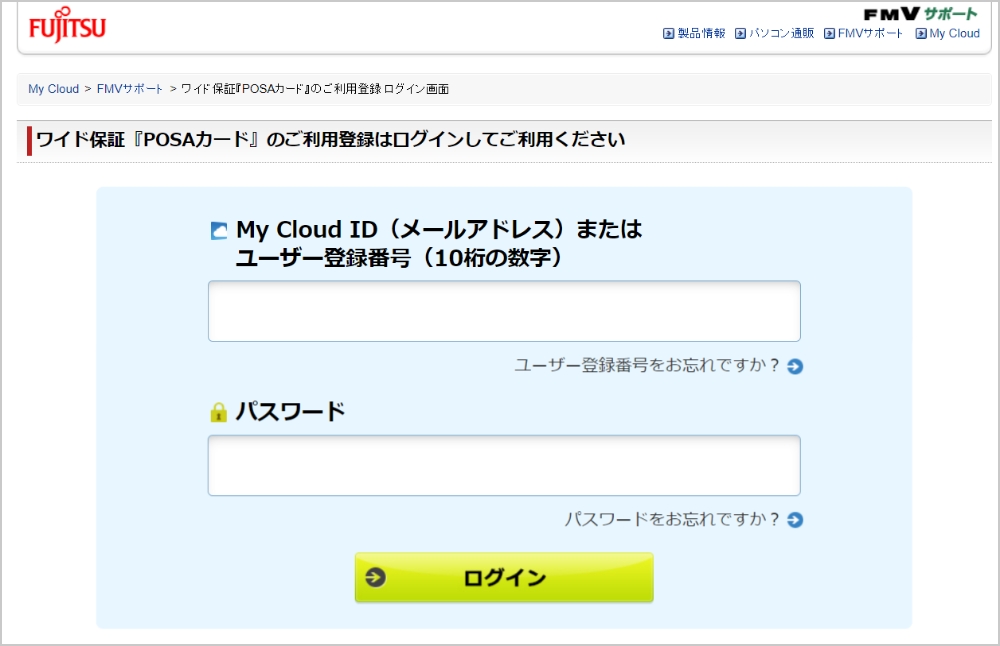Click the Fujitsu logo
The width and height of the screenshot is (1000, 646).
click(x=68, y=28)
